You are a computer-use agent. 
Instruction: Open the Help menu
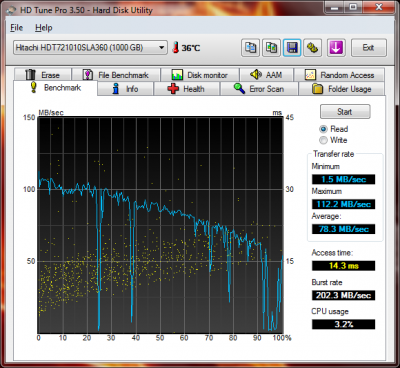pyautogui.click(x=44, y=28)
